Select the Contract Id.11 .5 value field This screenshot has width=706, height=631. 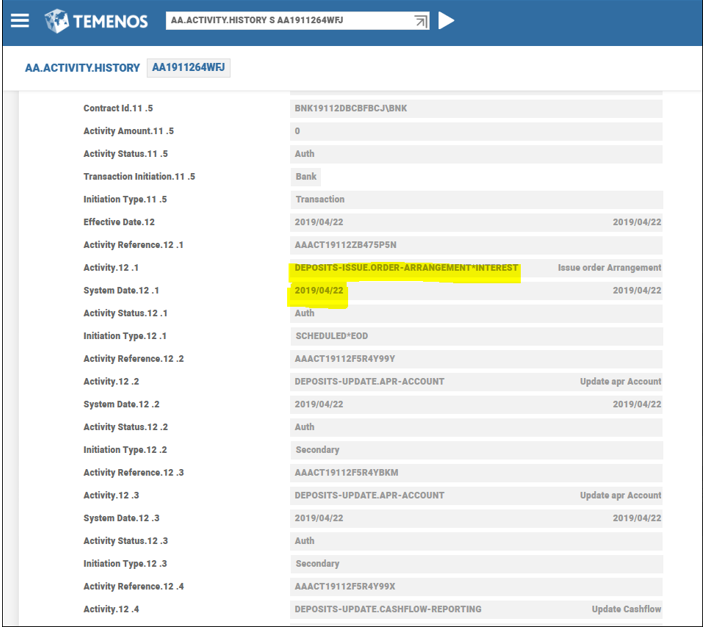[x=475, y=108]
